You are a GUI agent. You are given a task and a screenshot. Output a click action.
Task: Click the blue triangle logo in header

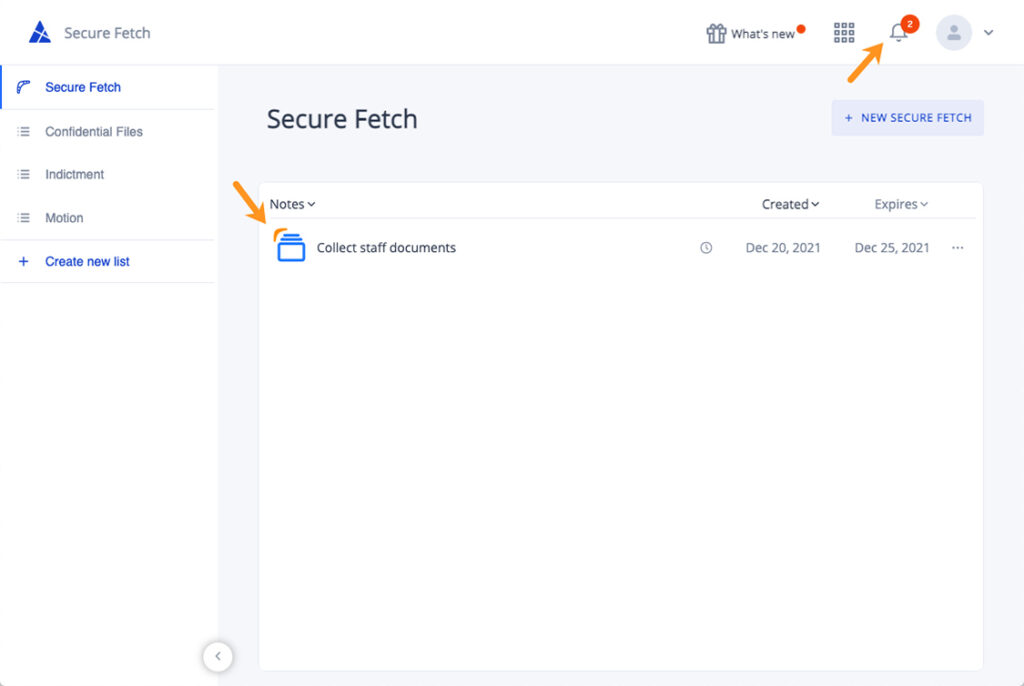tap(40, 32)
